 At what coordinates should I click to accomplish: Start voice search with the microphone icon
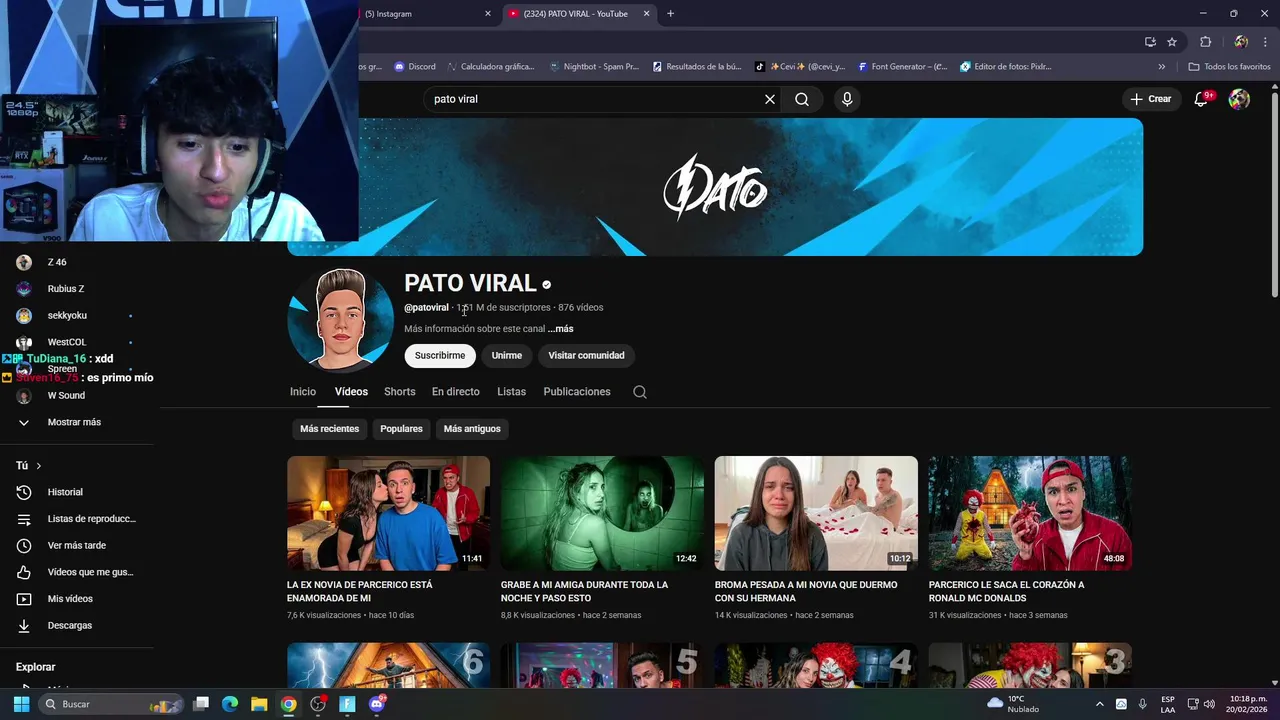(847, 99)
